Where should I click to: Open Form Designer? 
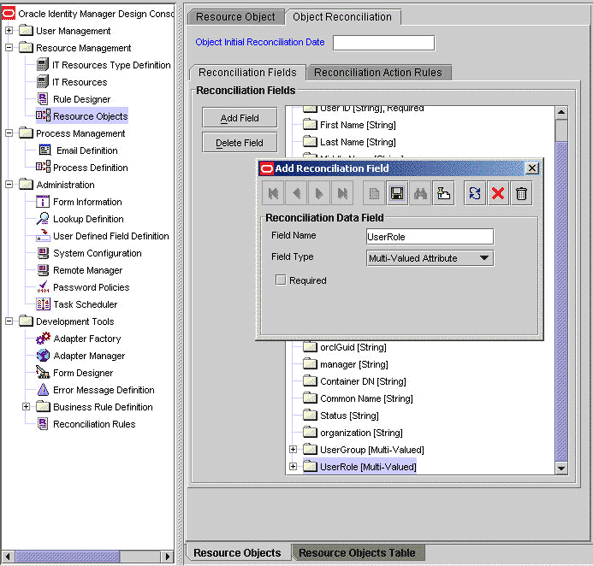(x=83, y=373)
